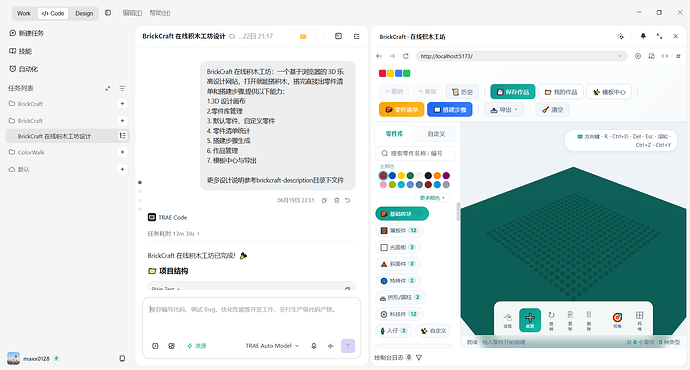Switch to the 自定义 tab beside 零件库

[436, 134]
